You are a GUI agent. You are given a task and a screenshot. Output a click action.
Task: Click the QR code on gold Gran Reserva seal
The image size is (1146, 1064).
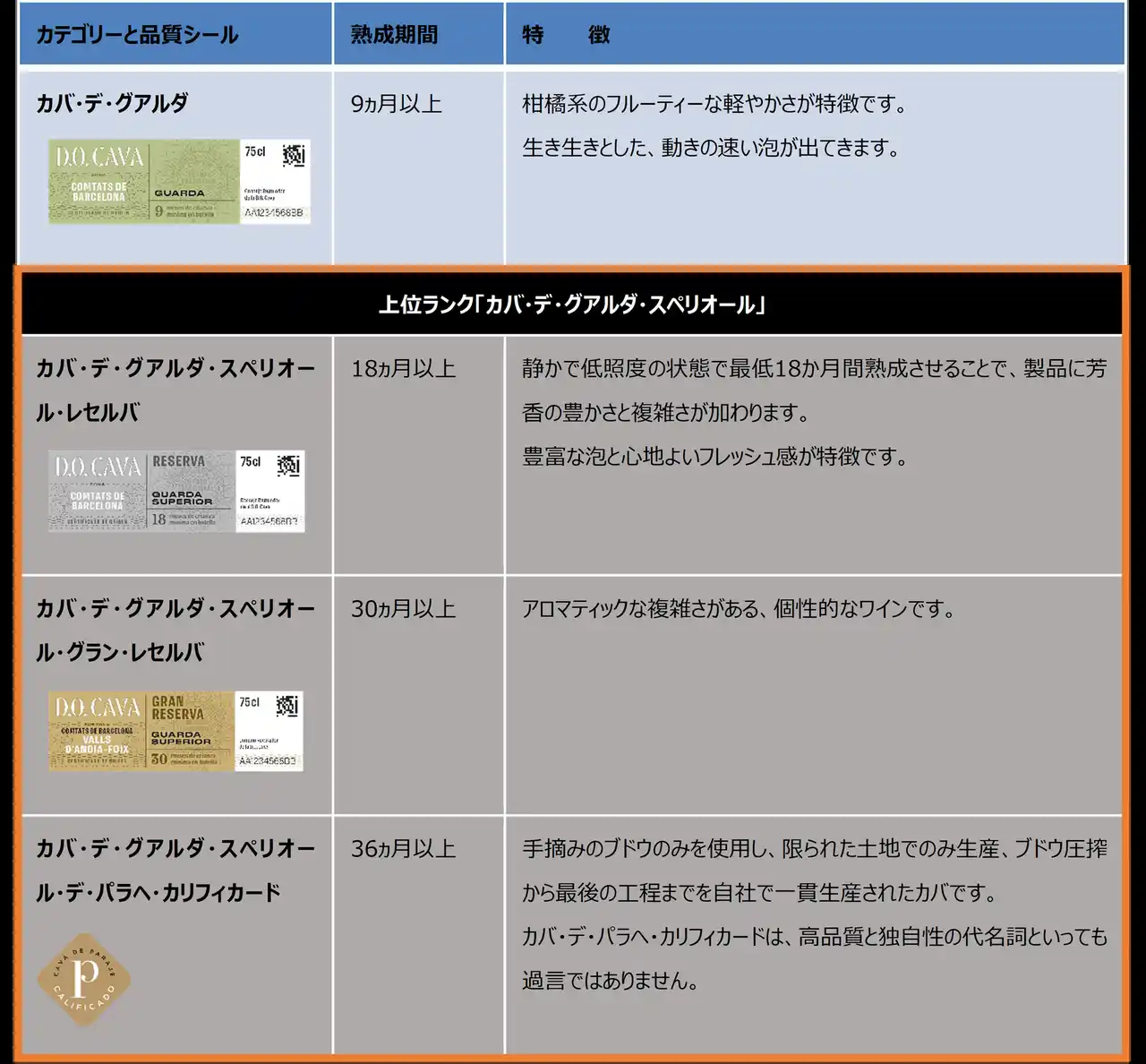click(286, 706)
